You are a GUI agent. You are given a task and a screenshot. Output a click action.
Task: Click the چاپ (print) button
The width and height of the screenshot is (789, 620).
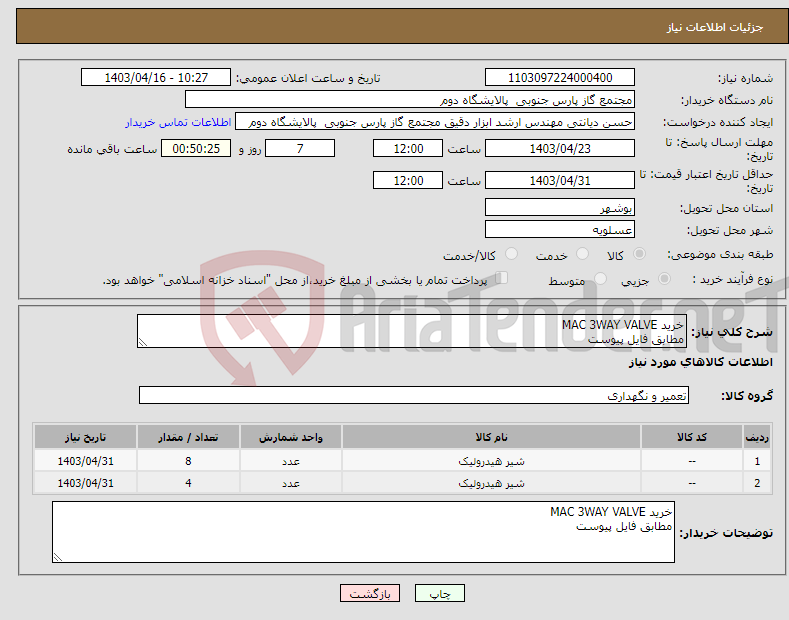[439, 593]
